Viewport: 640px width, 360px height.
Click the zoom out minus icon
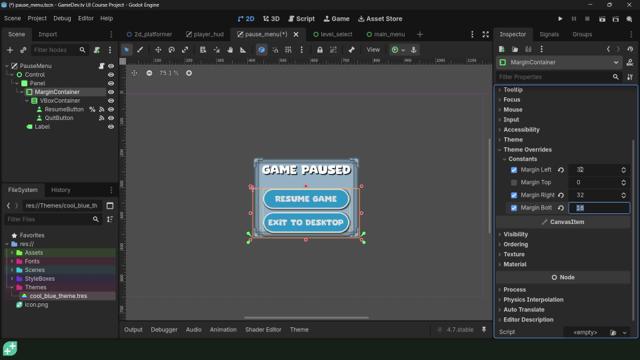[149, 73]
